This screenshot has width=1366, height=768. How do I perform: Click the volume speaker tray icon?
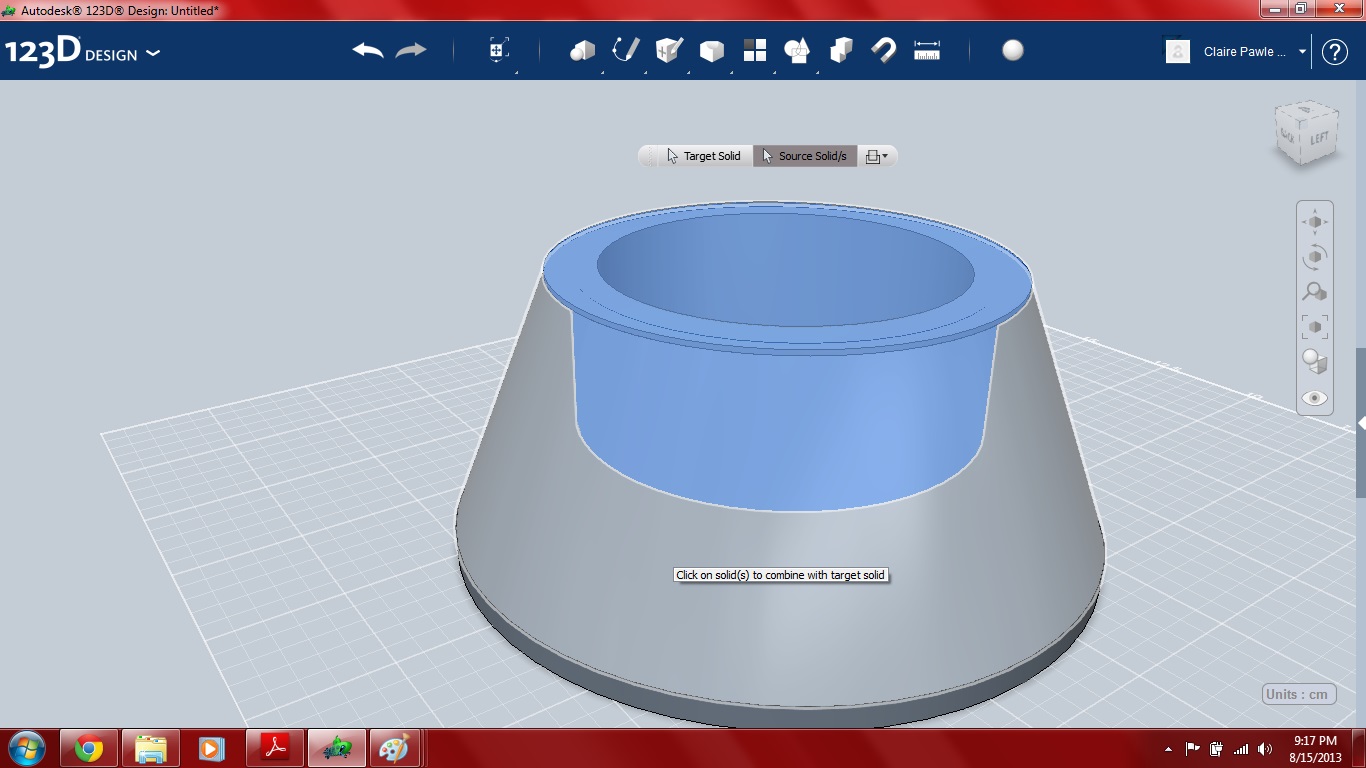(1265, 749)
